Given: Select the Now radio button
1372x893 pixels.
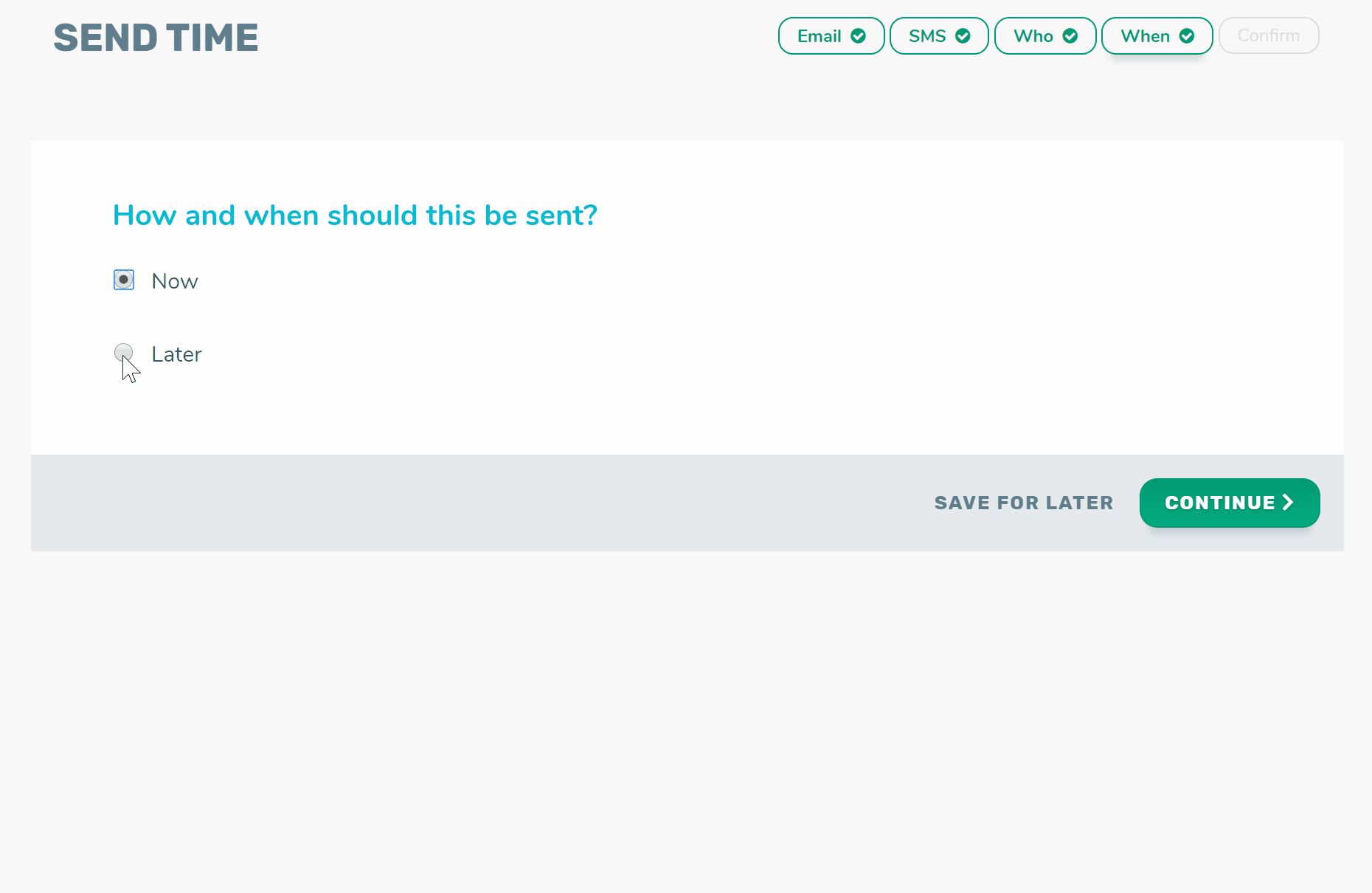Looking at the screenshot, I should (124, 280).
